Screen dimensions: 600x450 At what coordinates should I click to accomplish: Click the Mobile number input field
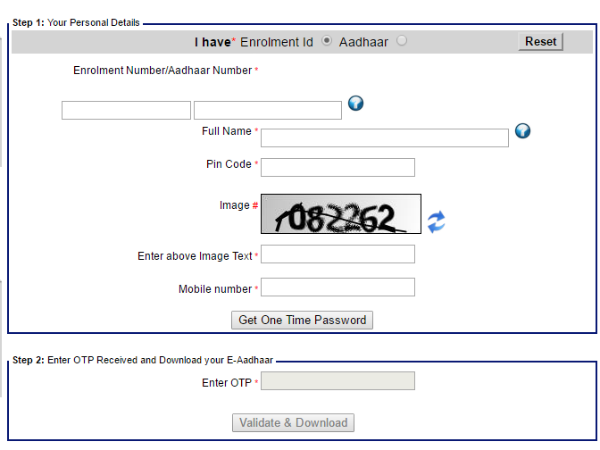337,288
